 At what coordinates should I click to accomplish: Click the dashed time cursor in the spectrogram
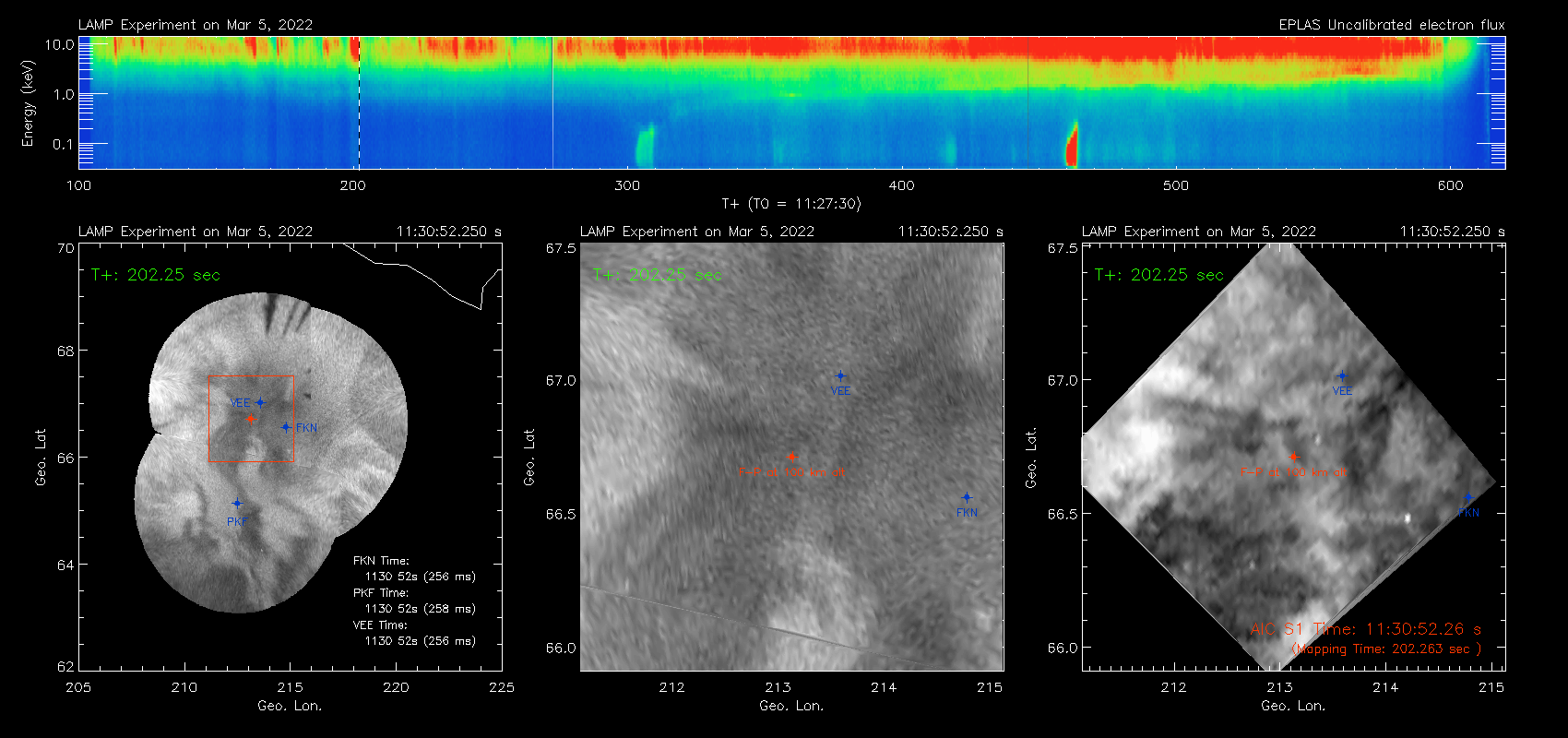(359, 102)
